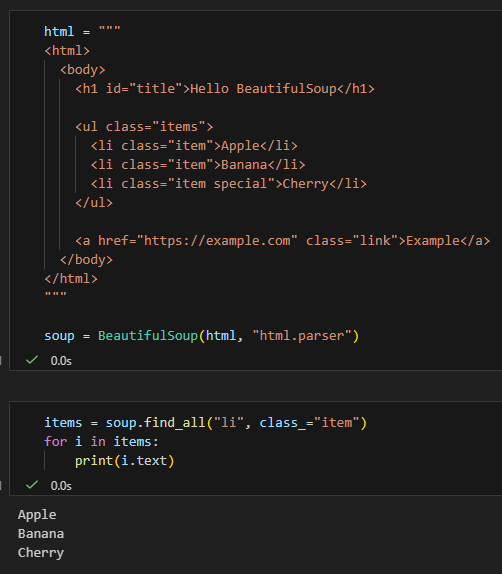The image size is (502, 574).
Task: Click the li line with class item special
Action: [x=228, y=184]
